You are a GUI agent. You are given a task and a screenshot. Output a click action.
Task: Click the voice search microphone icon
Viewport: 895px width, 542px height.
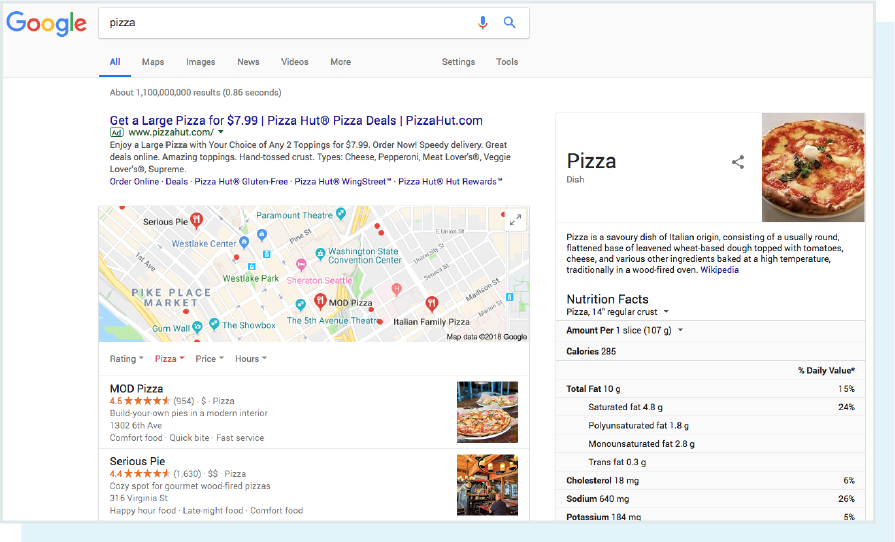[x=483, y=22]
